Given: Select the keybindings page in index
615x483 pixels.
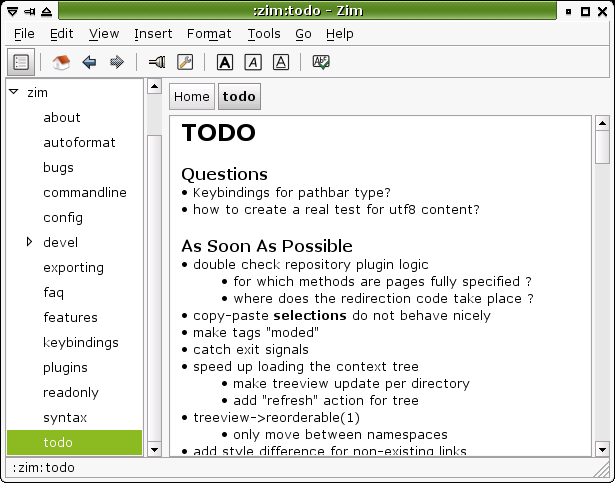Looking at the screenshot, I should (x=80, y=342).
